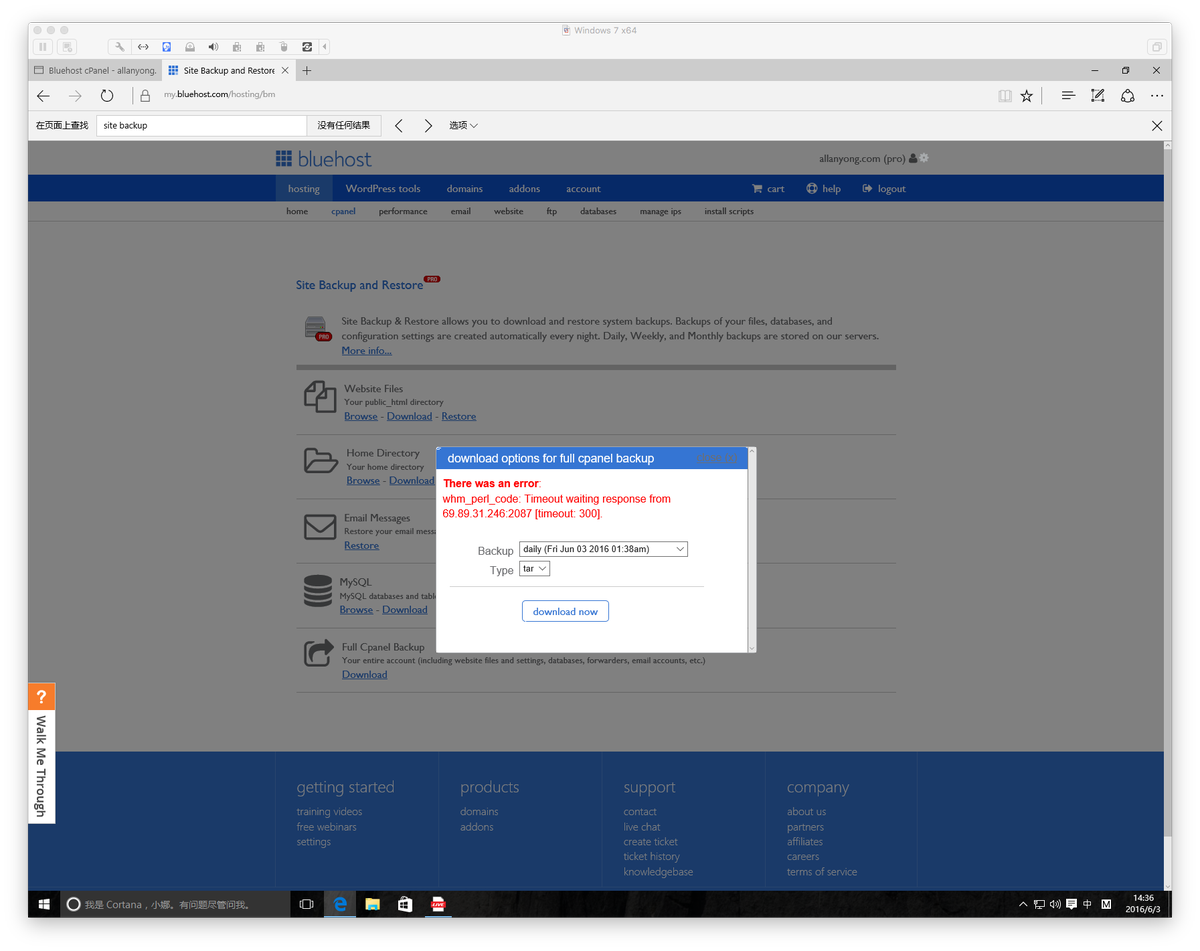Collapse the VM toolbar arrow
Viewport: 1200px width, 951px height.
tap(325, 46)
